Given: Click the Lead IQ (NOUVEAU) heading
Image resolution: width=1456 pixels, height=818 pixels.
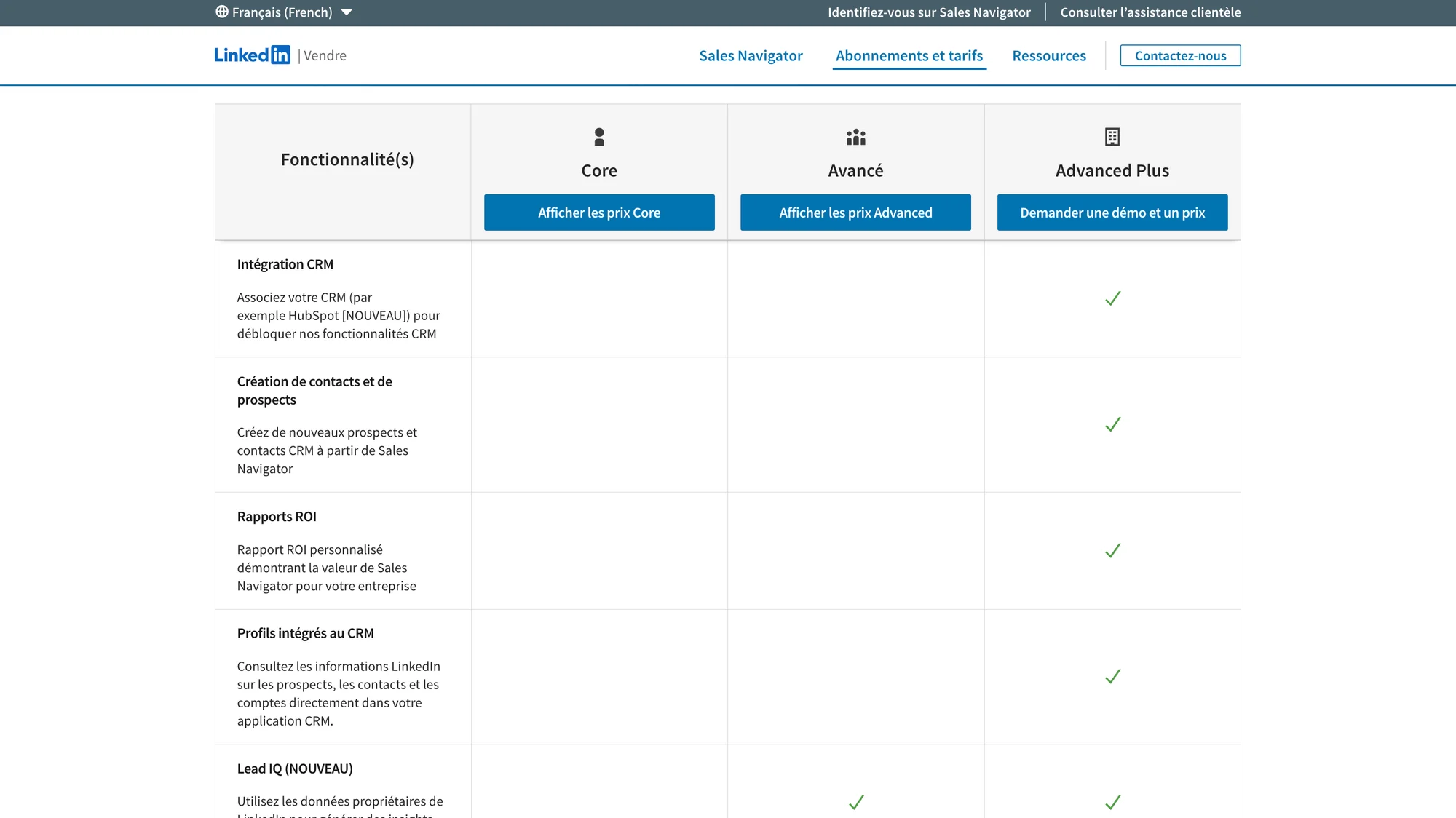Looking at the screenshot, I should pos(295,769).
